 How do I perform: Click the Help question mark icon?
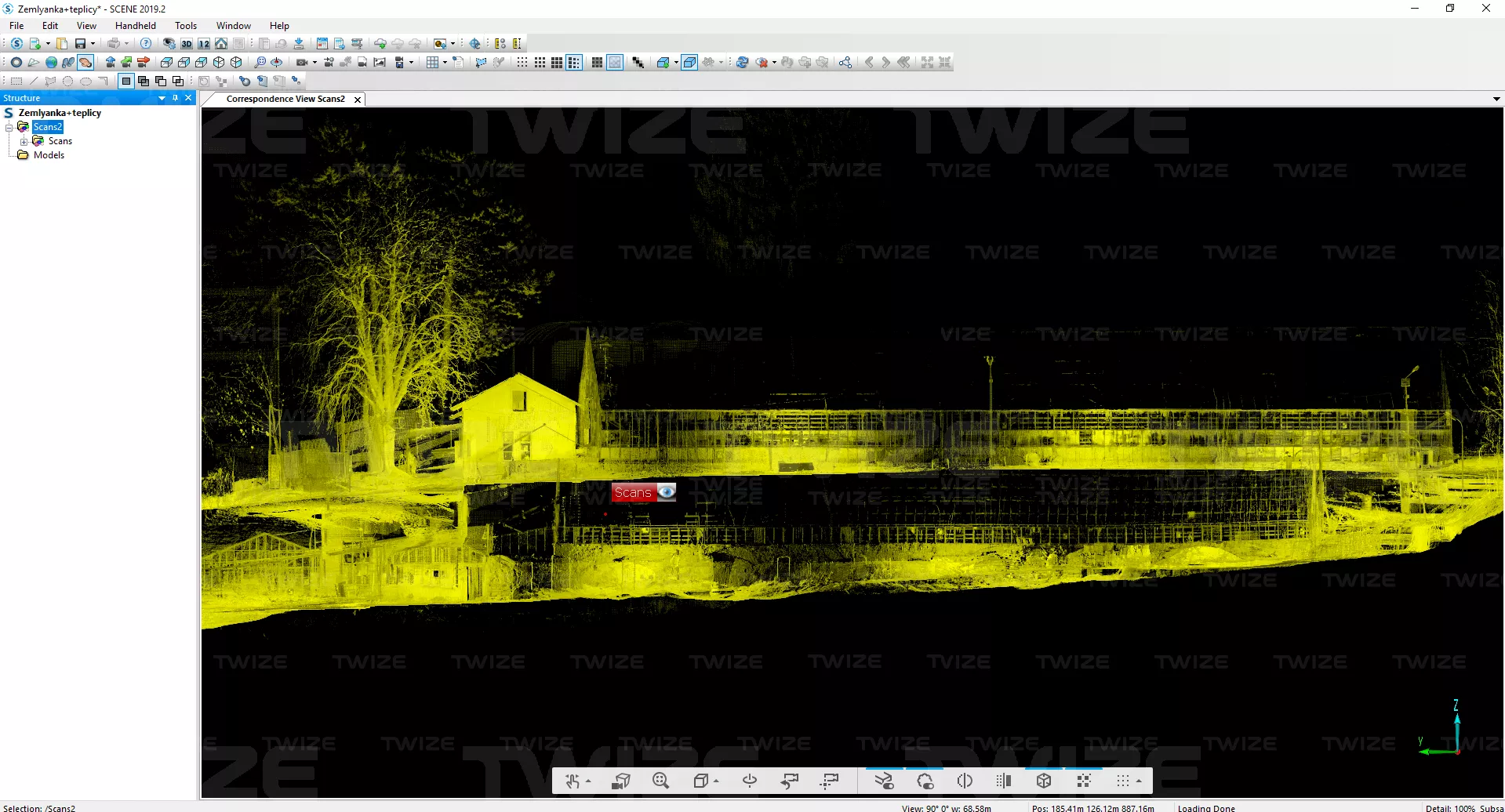(146, 44)
